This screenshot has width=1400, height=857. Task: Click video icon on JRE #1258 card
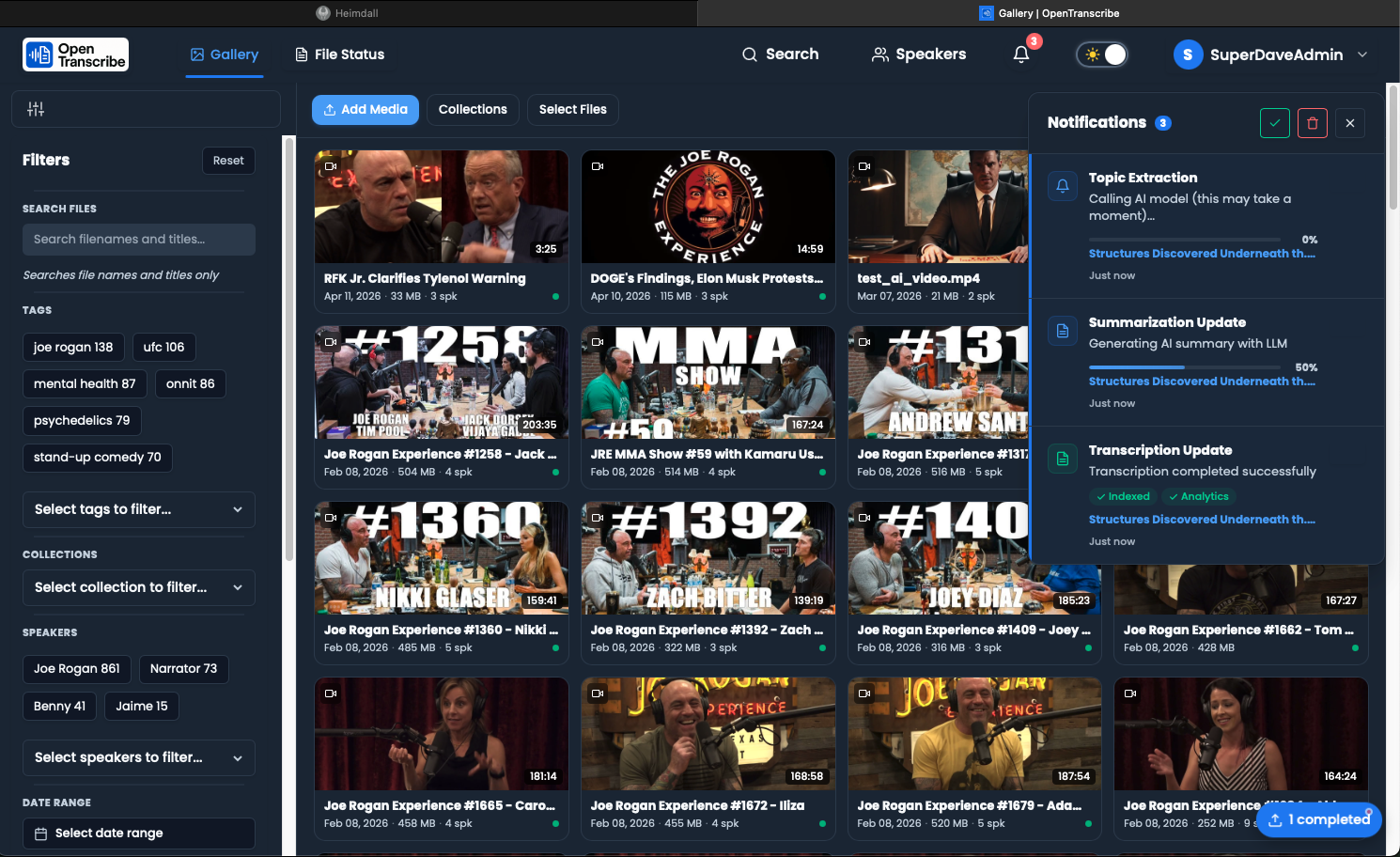click(331, 342)
